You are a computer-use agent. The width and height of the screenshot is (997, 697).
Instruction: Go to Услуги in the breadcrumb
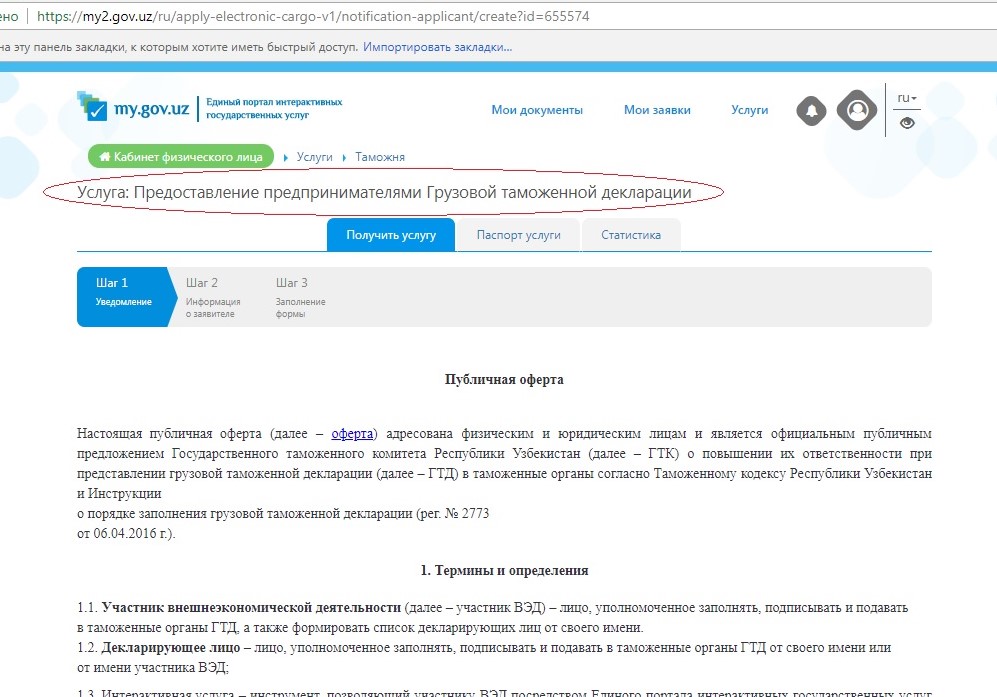coord(314,157)
